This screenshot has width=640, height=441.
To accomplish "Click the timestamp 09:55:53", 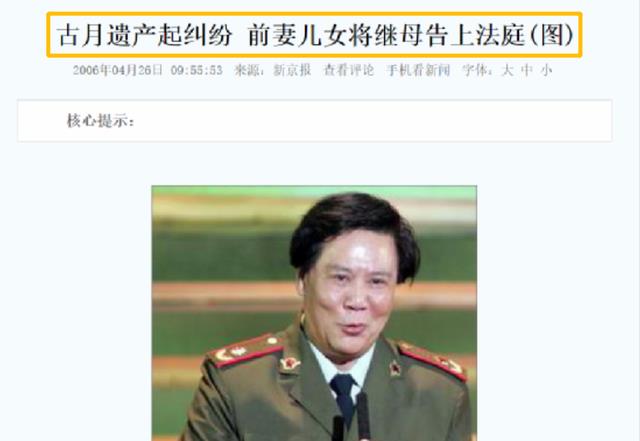I will (197, 70).
